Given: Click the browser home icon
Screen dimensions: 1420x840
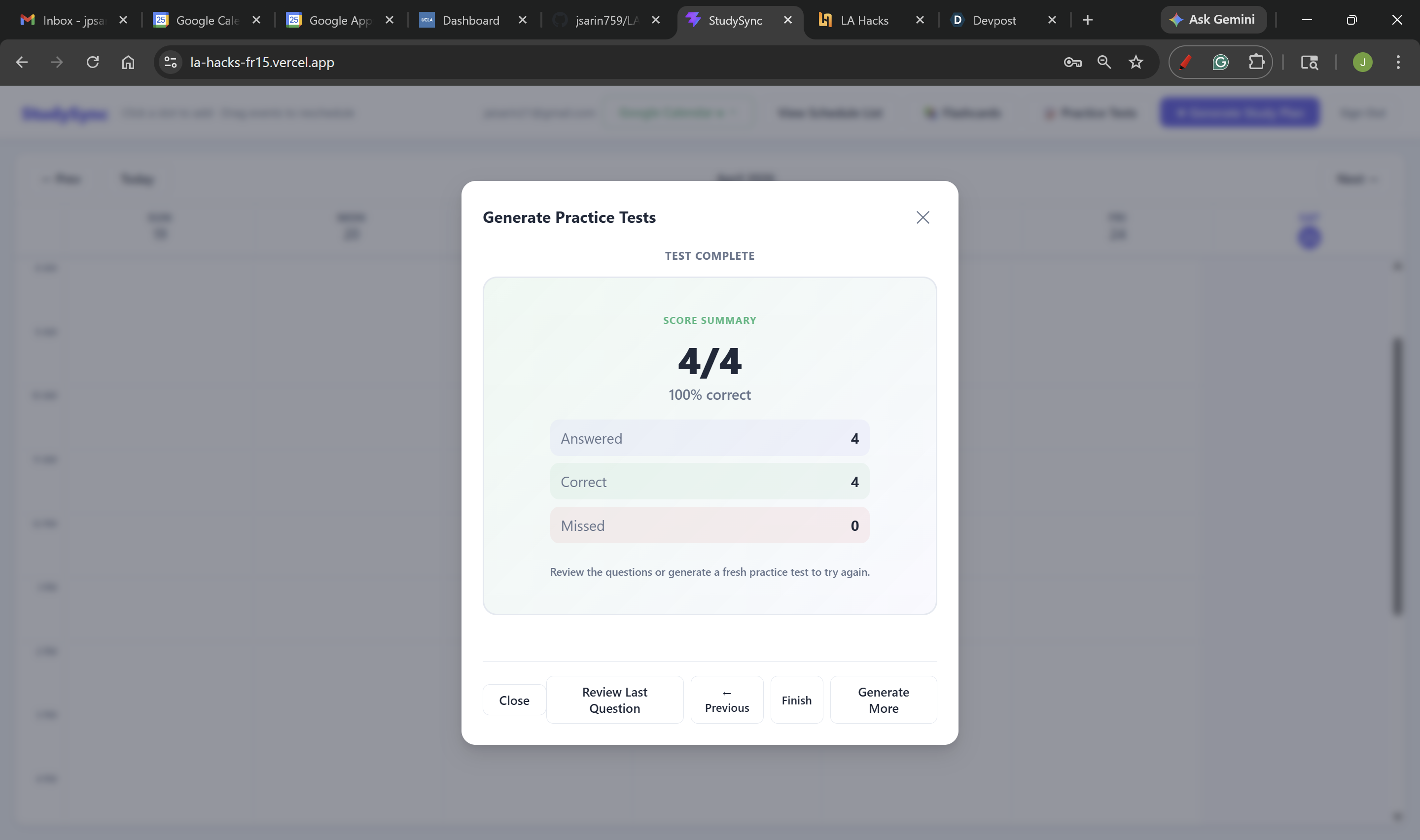Looking at the screenshot, I should [129, 62].
